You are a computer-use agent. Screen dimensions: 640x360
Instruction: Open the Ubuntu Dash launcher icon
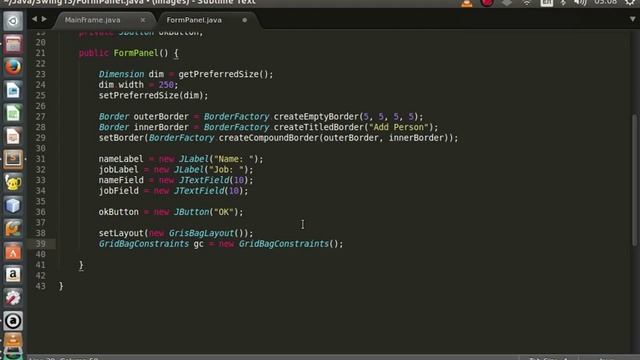pyautogui.click(x=13, y=21)
